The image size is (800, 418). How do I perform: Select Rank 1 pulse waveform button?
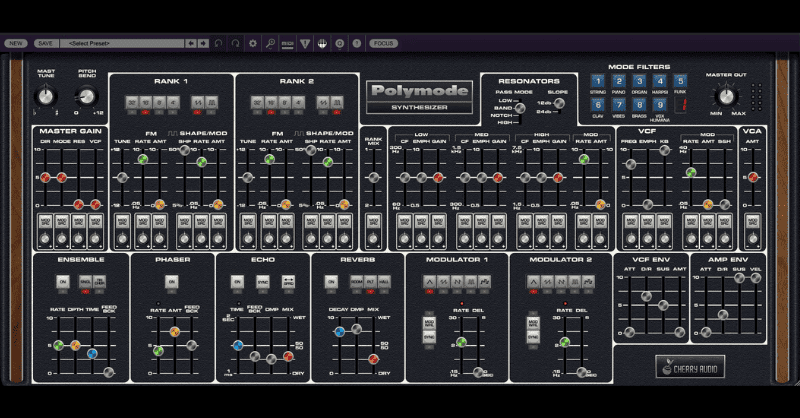pyautogui.click(x=211, y=103)
